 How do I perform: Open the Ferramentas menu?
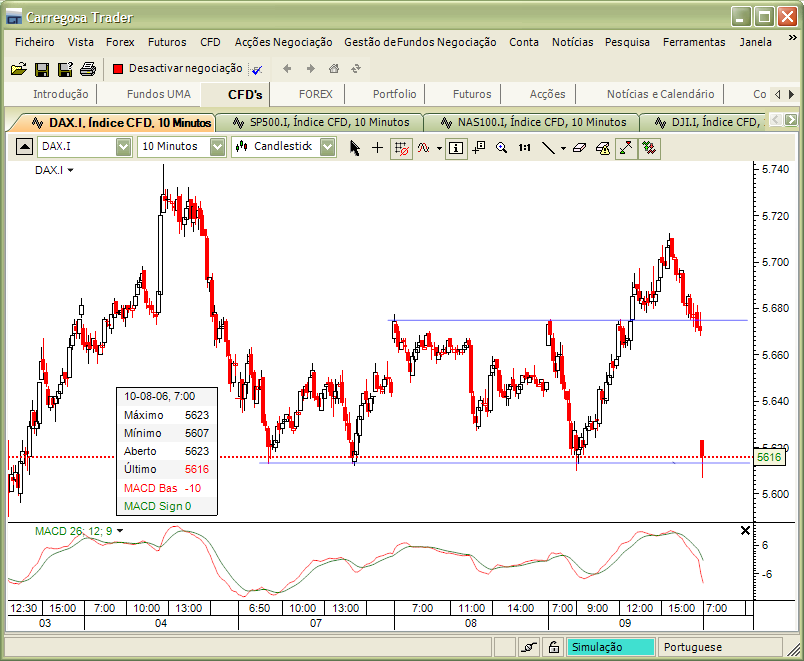pos(694,42)
